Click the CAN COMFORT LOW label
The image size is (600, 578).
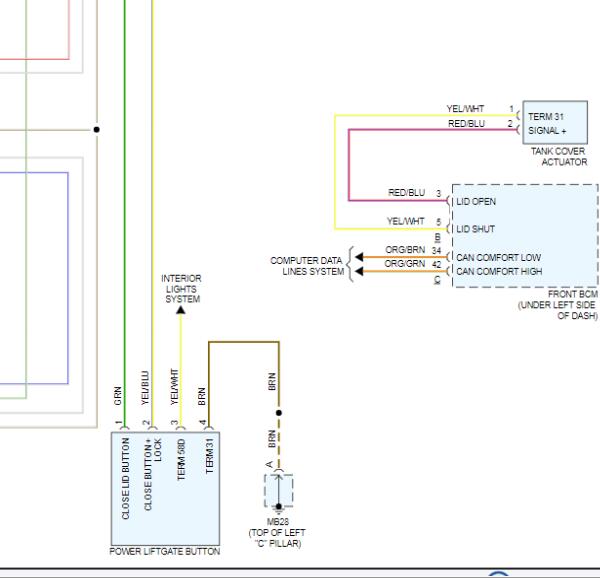tap(499, 257)
